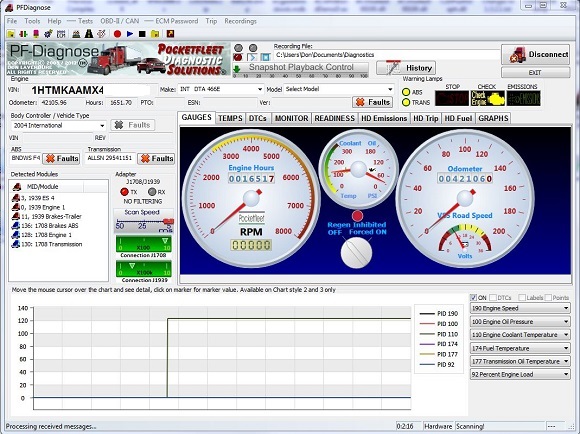Click the STOP warning lamp indicator

point(452,99)
